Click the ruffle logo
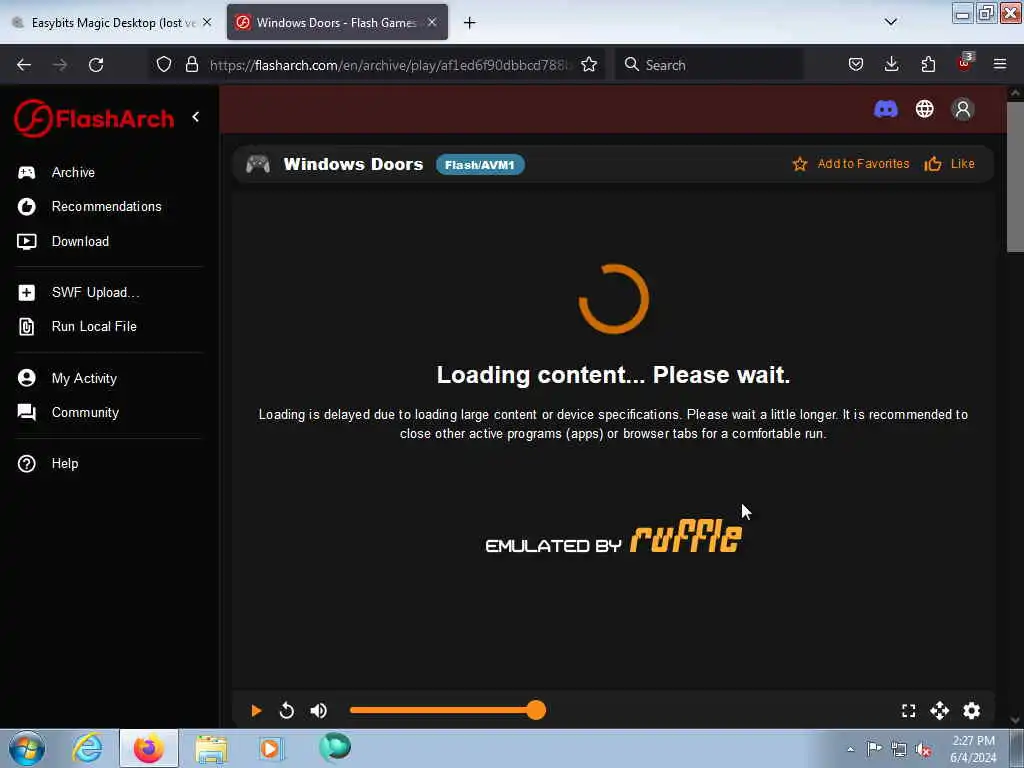 coord(686,537)
